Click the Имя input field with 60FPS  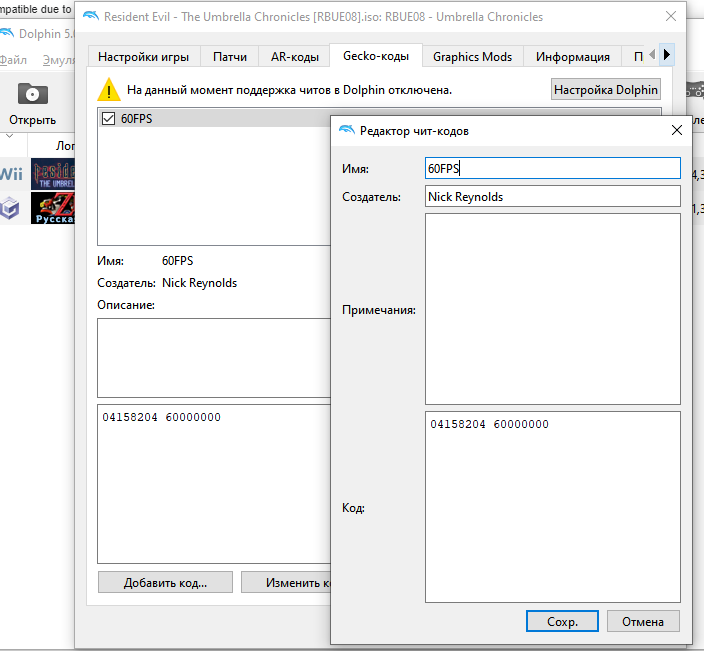point(553,168)
